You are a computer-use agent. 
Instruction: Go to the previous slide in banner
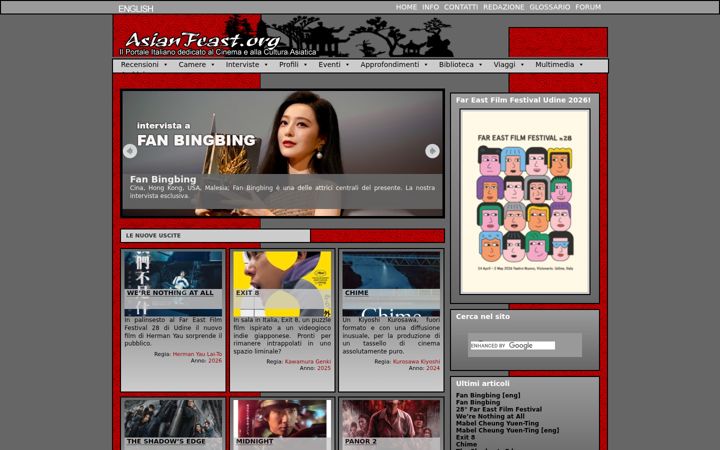pyautogui.click(x=130, y=151)
